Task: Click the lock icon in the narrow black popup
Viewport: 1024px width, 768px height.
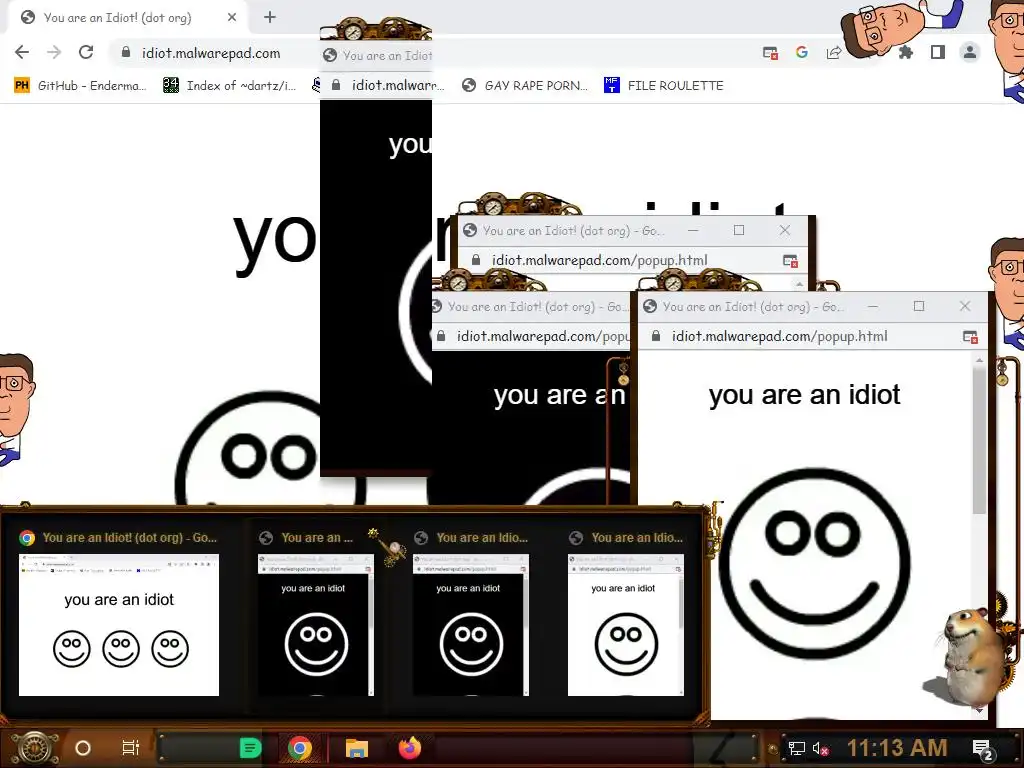Action: point(336,85)
